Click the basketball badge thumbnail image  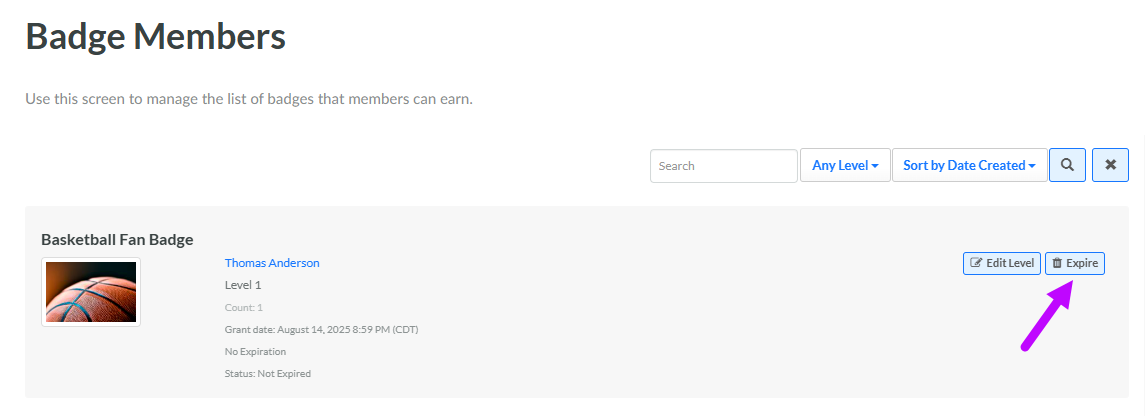tap(91, 292)
